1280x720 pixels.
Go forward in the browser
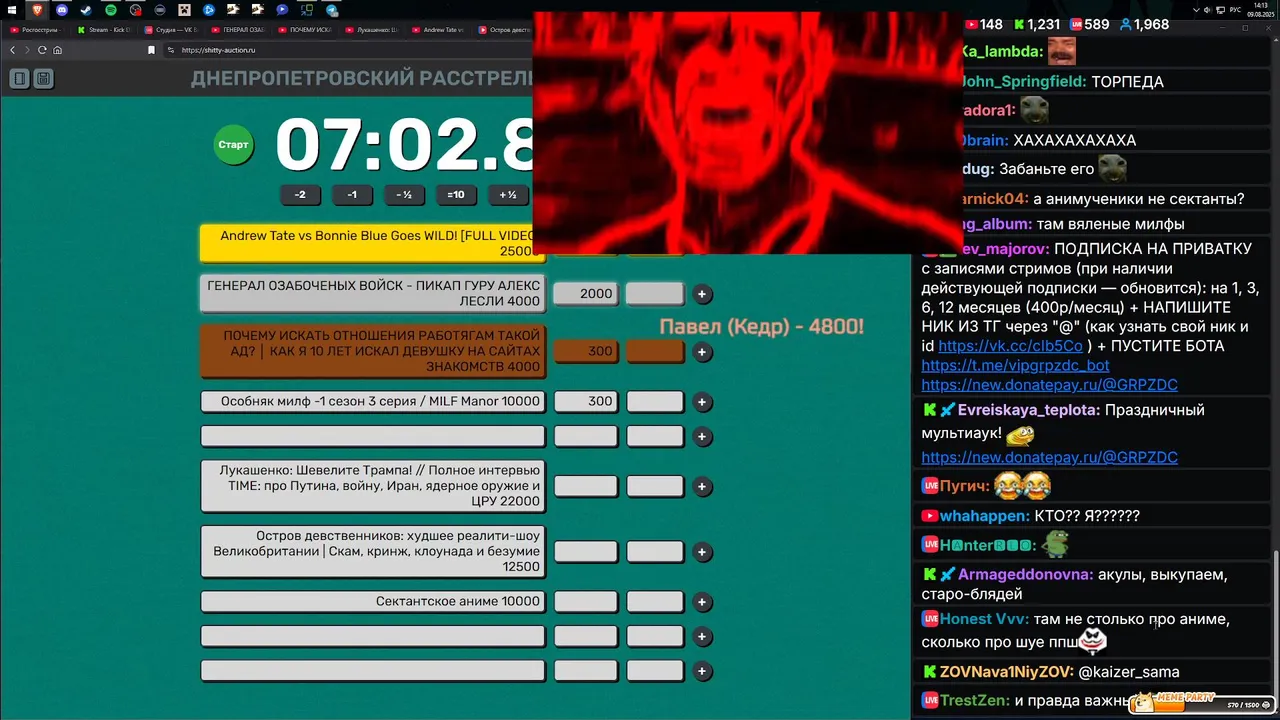tap(29, 50)
